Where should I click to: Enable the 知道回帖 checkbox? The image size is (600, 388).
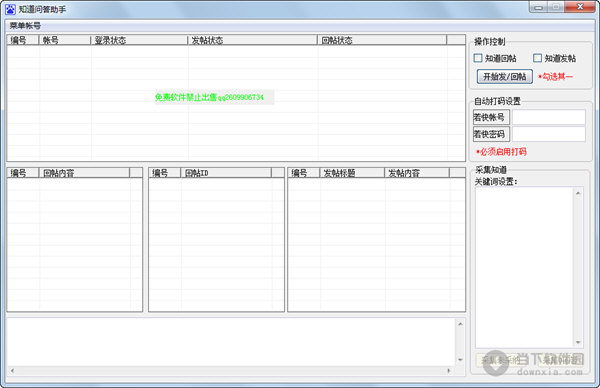(478, 58)
